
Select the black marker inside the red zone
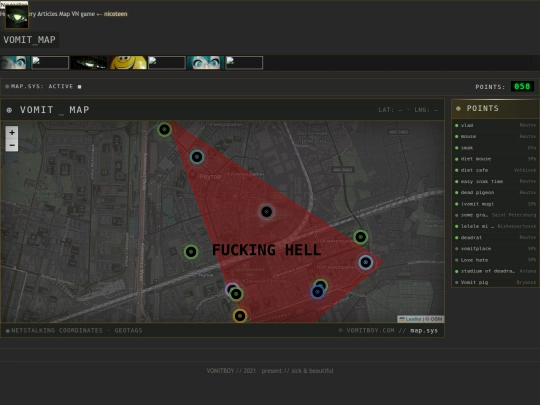(267, 212)
